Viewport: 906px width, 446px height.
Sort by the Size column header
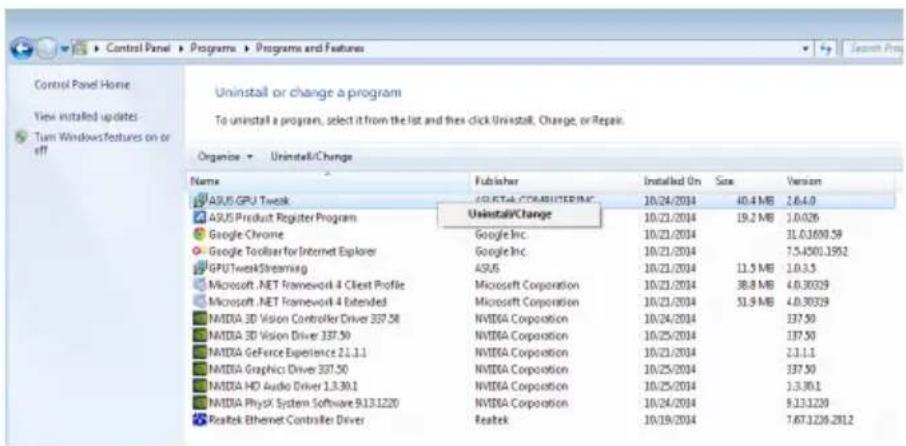click(x=746, y=181)
